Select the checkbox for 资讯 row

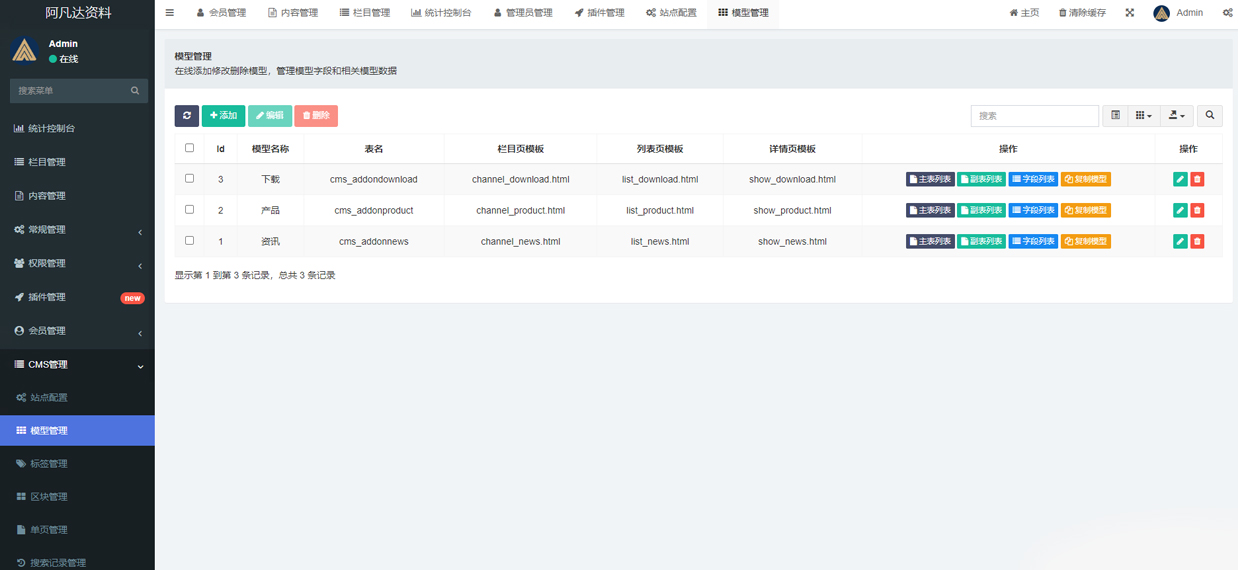pyautogui.click(x=190, y=241)
